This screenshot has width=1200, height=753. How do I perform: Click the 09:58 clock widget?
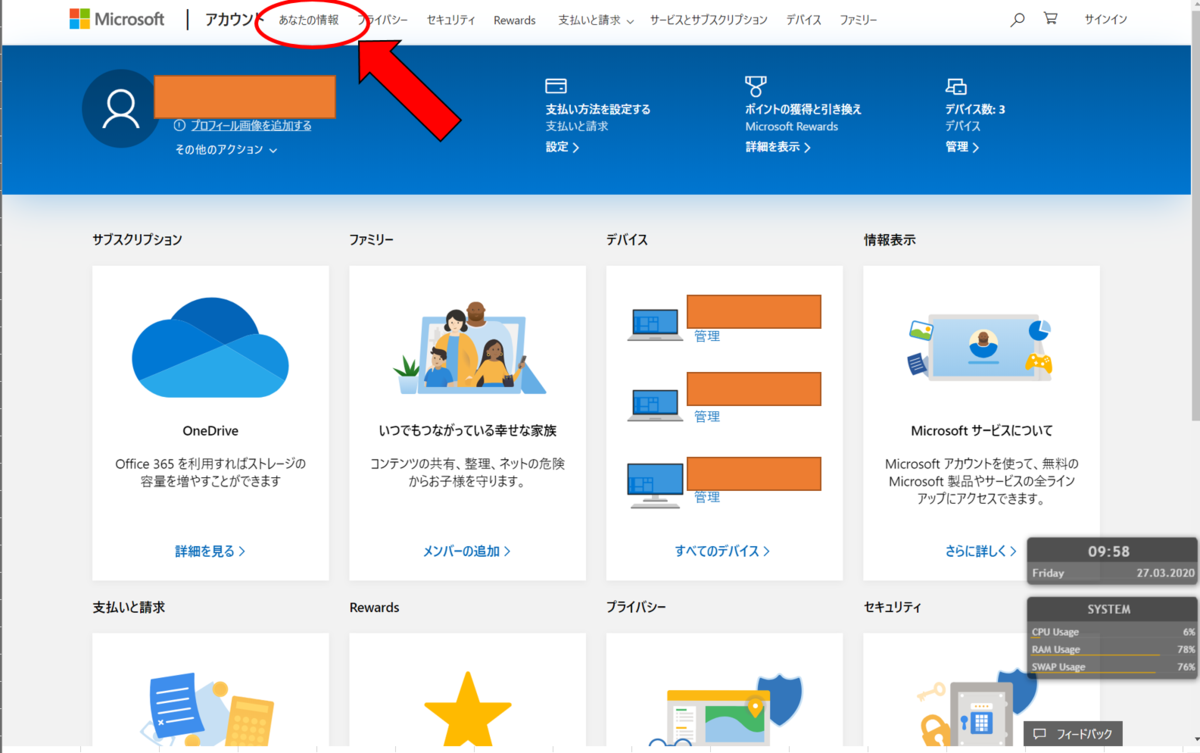1112,560
